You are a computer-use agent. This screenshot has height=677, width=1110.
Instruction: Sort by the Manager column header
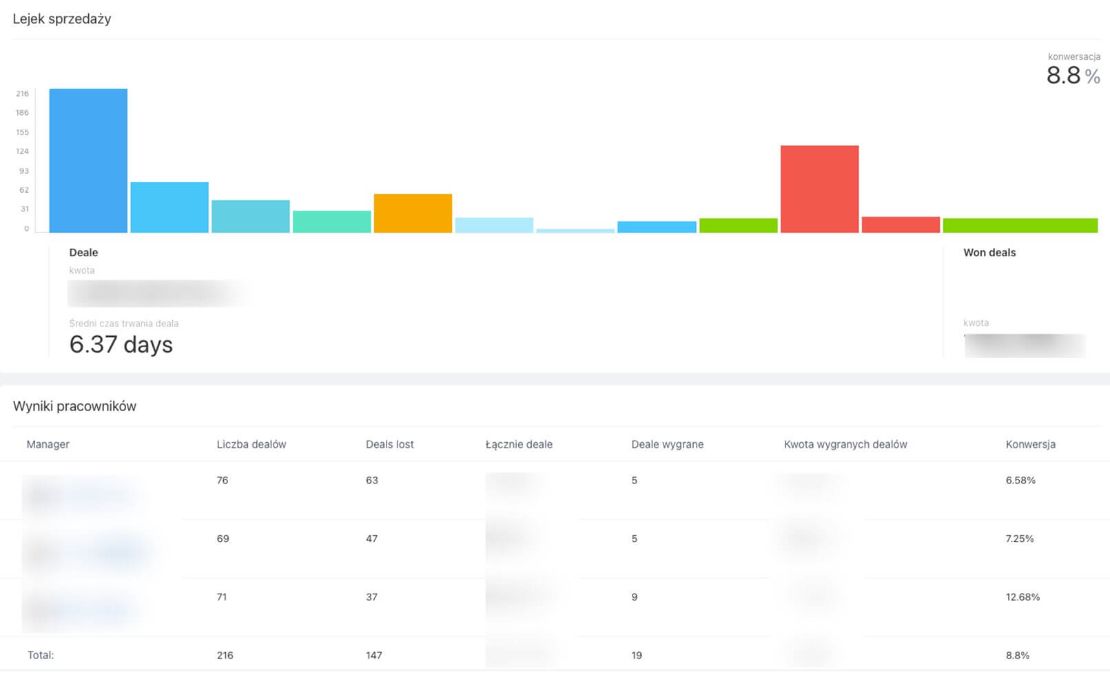coord(48,444)
